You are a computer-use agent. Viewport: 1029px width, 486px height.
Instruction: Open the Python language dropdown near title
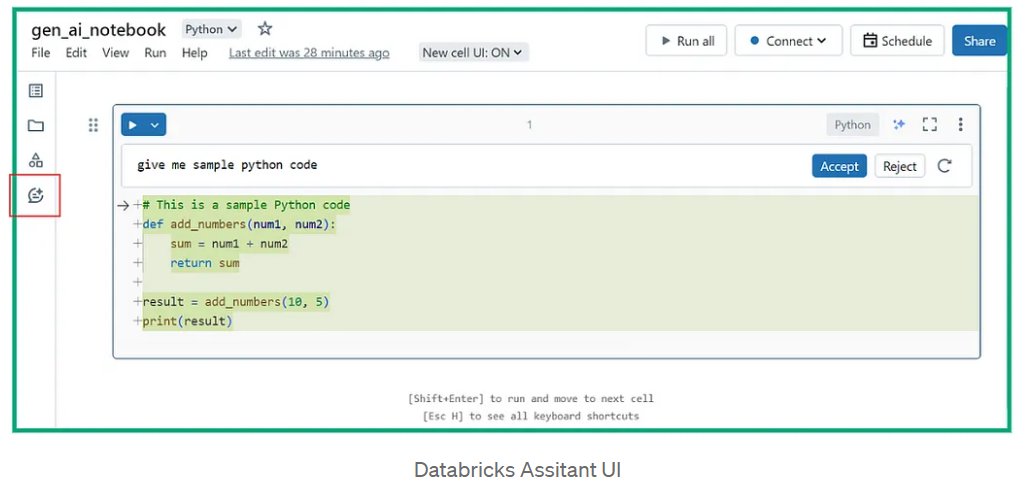(211, 30)
